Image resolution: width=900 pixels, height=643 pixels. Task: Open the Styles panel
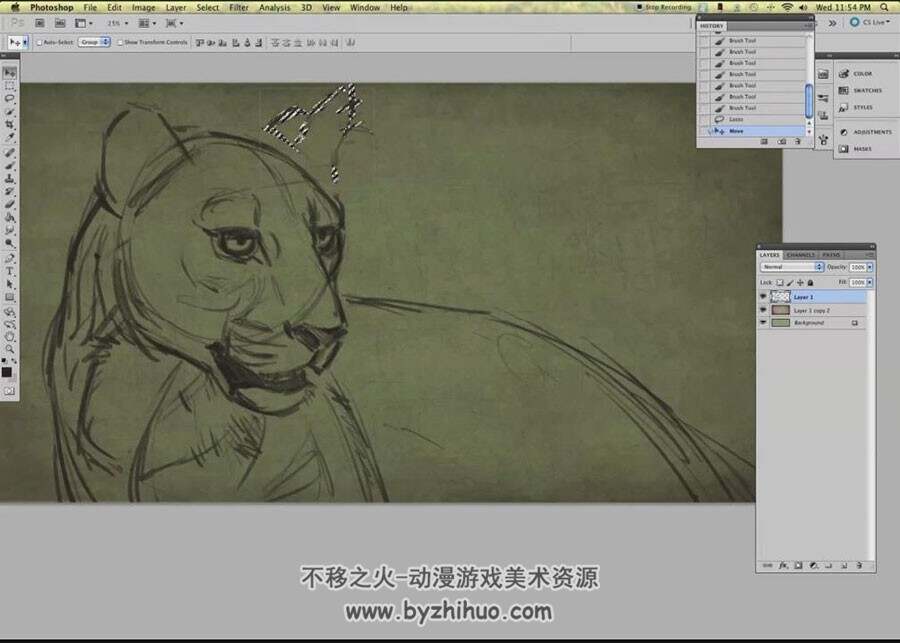(856, 107)
